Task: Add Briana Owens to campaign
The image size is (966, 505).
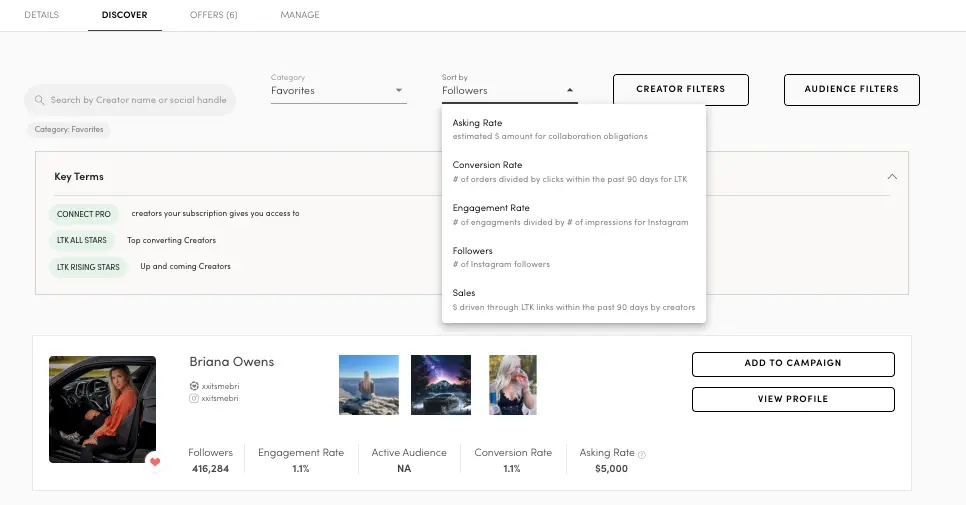Action: pos(792,364)
